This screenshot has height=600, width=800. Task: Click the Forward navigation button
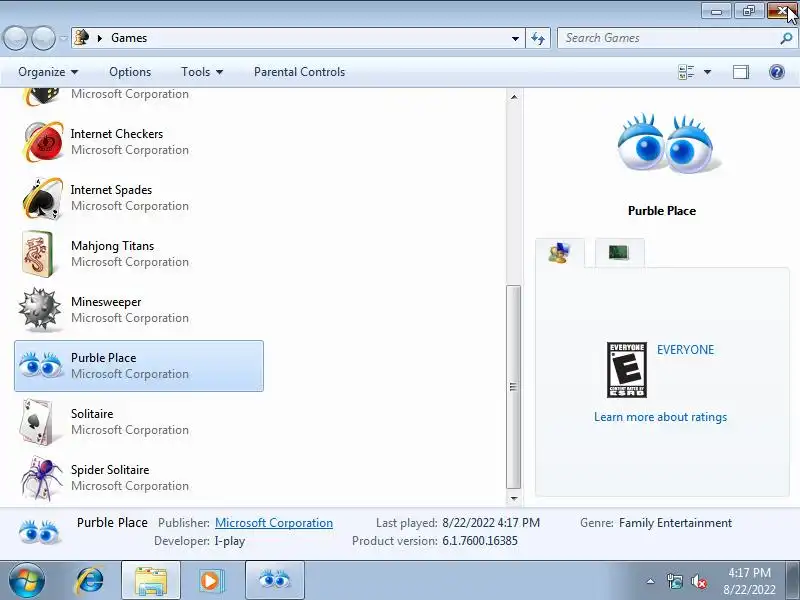(44, 38)
